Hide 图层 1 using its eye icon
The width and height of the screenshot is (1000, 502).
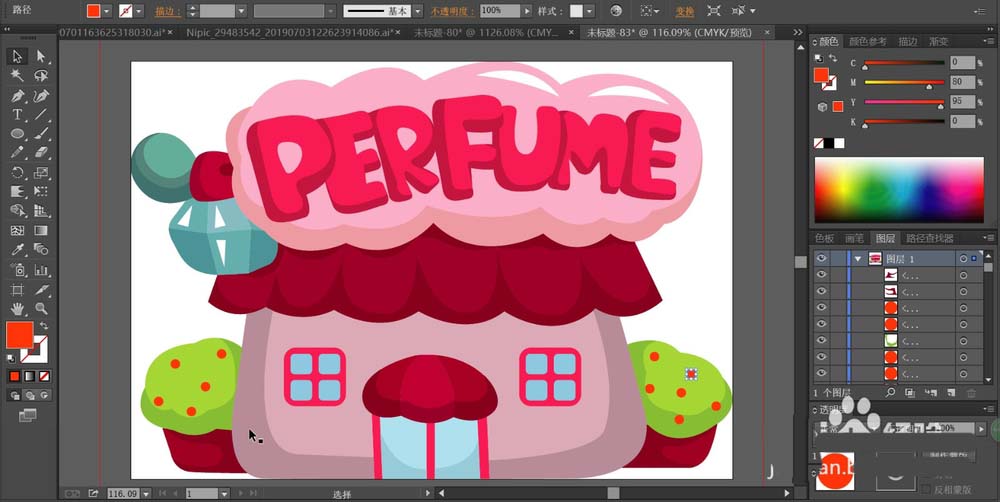click(x=821, y=258)
